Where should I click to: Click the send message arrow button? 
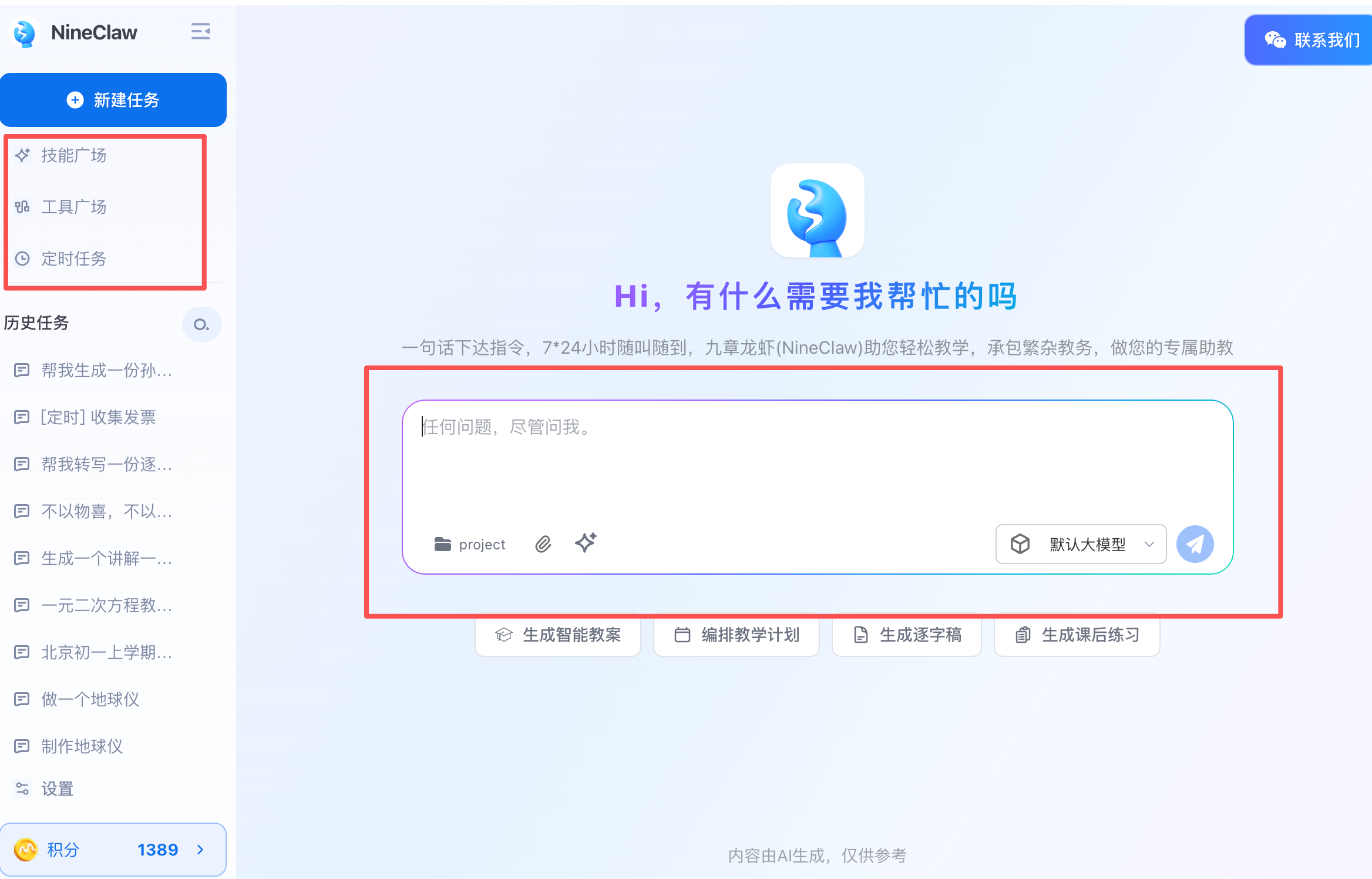coord(1195,543)
